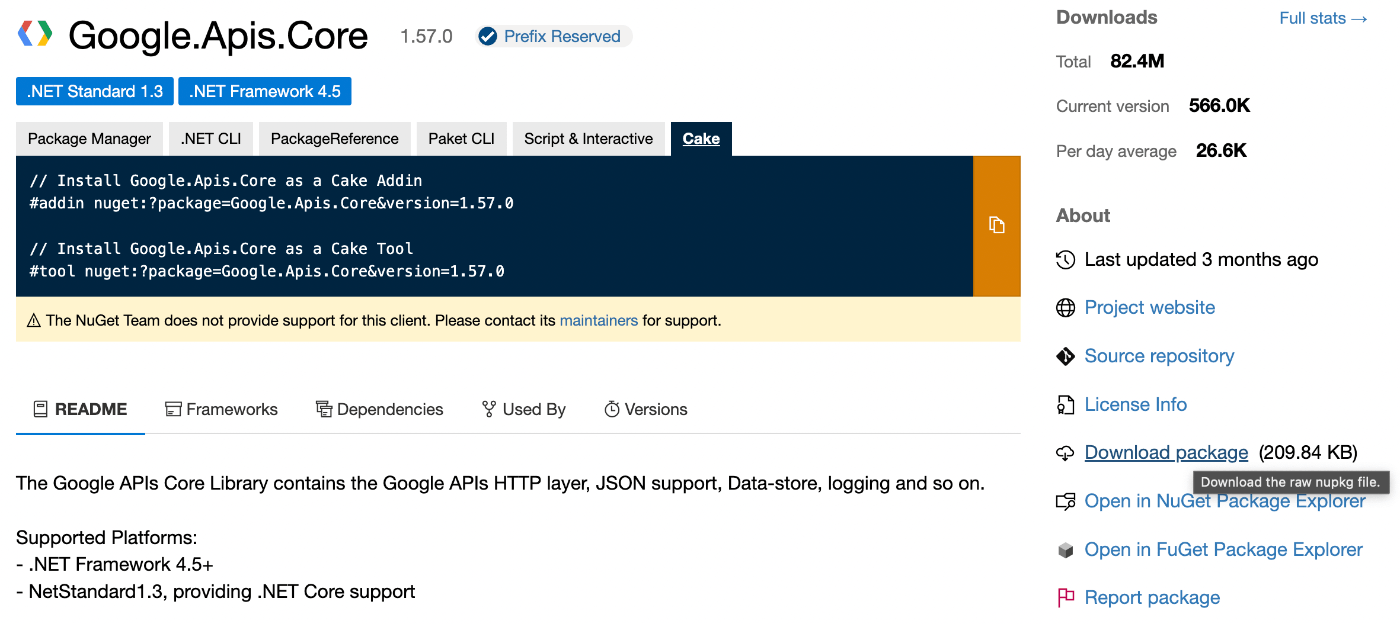Open the Paket CLI tab
Viewport: 1400px width, 624px height.
(x=461, y=139)
